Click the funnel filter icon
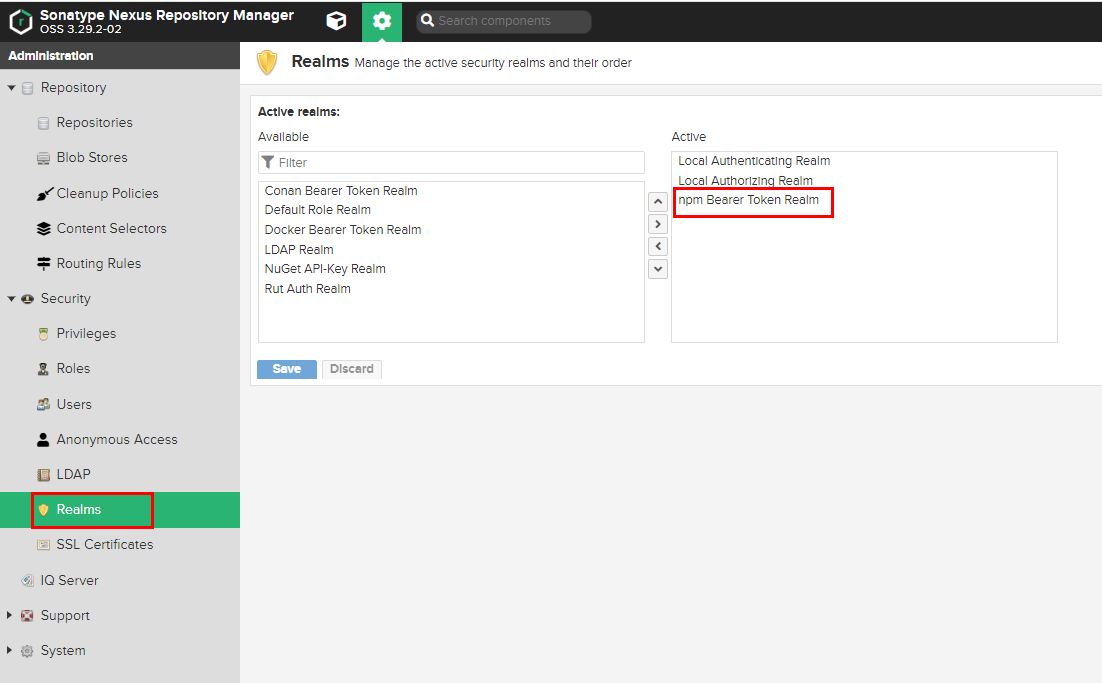 click(268, 162)
